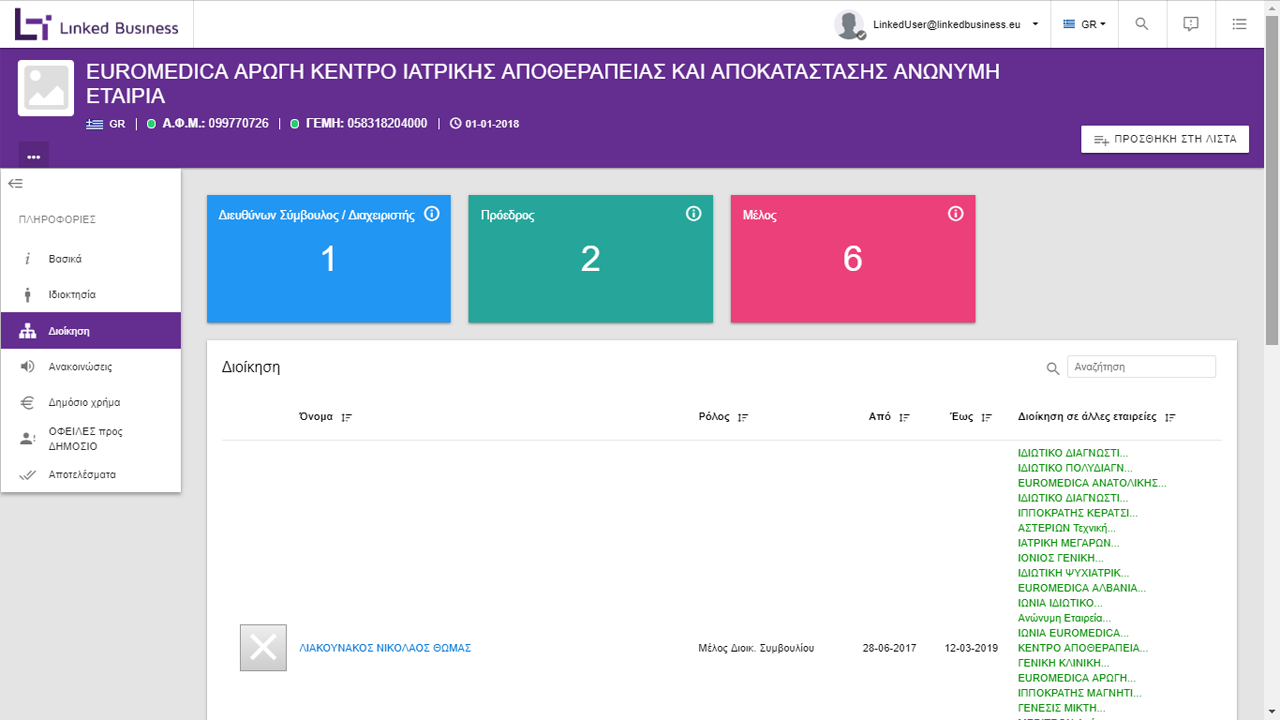Open Ανώνυμη Εταιρεία... company link
The width and height of the screenshot is (1280, 720).
1065,618
